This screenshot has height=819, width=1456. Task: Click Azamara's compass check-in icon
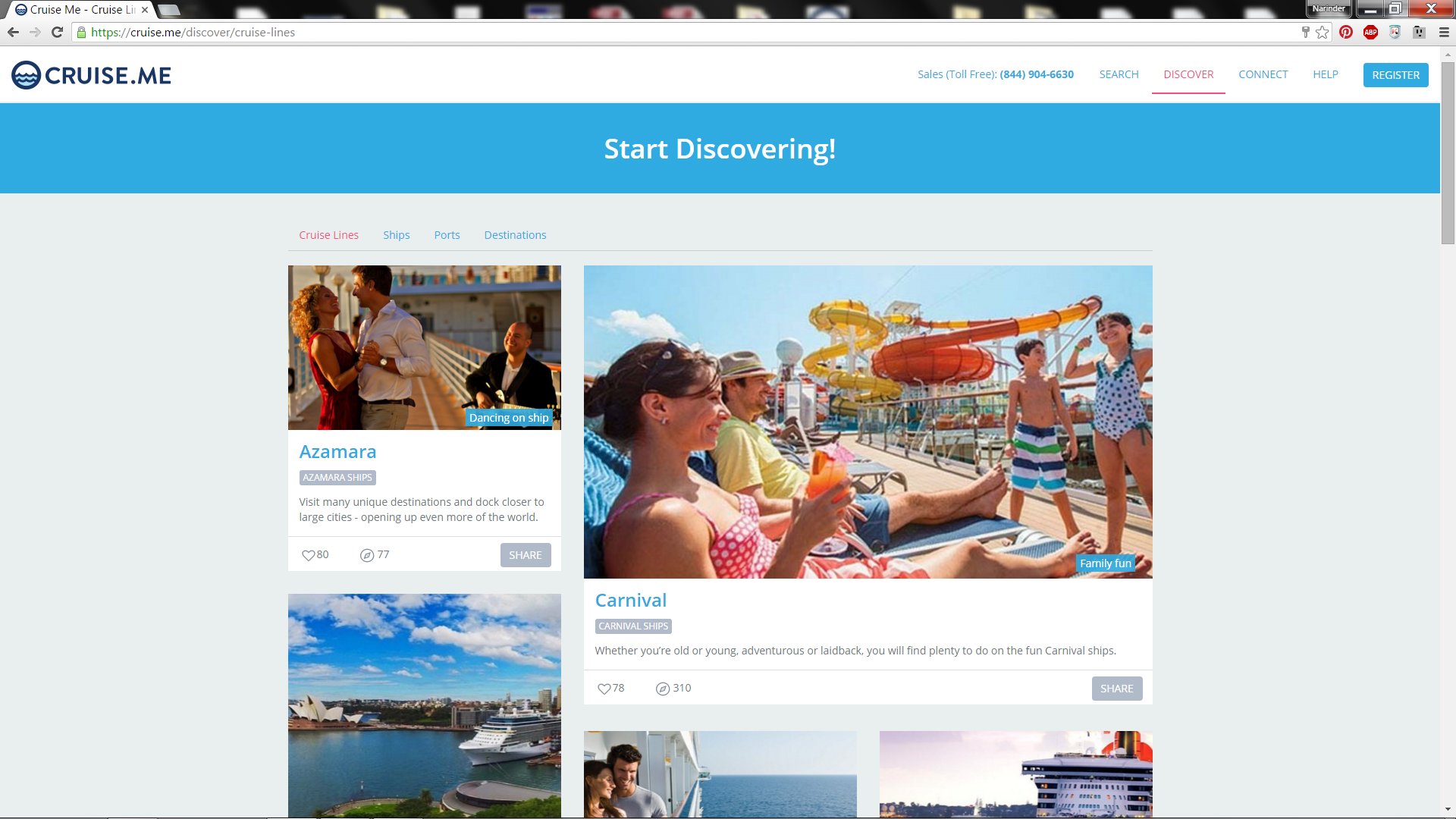click(367, 554)
